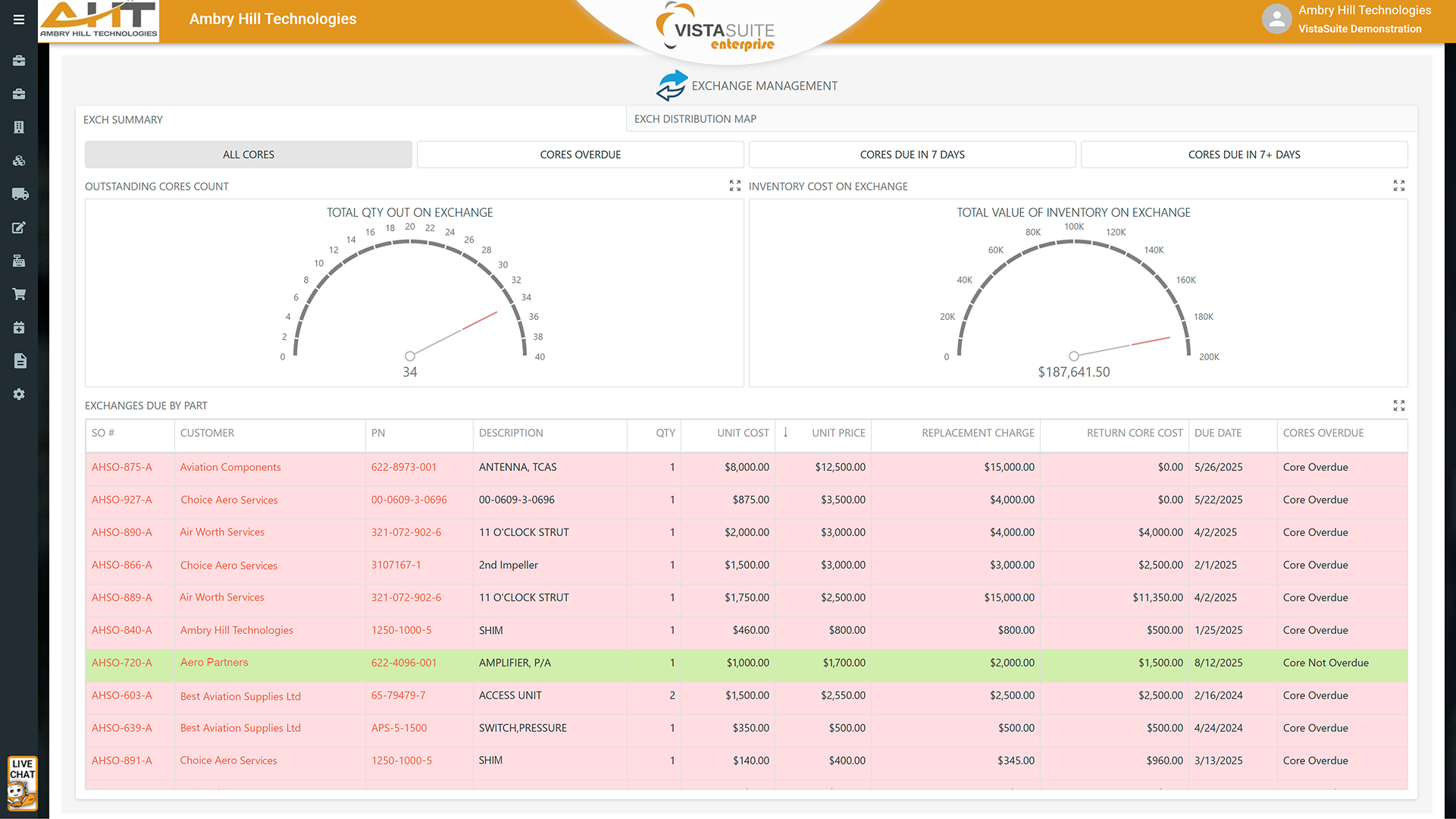Click the cash register sidebar icon
The height and width of the screenshot is (819, 1456).
[19, 261]
